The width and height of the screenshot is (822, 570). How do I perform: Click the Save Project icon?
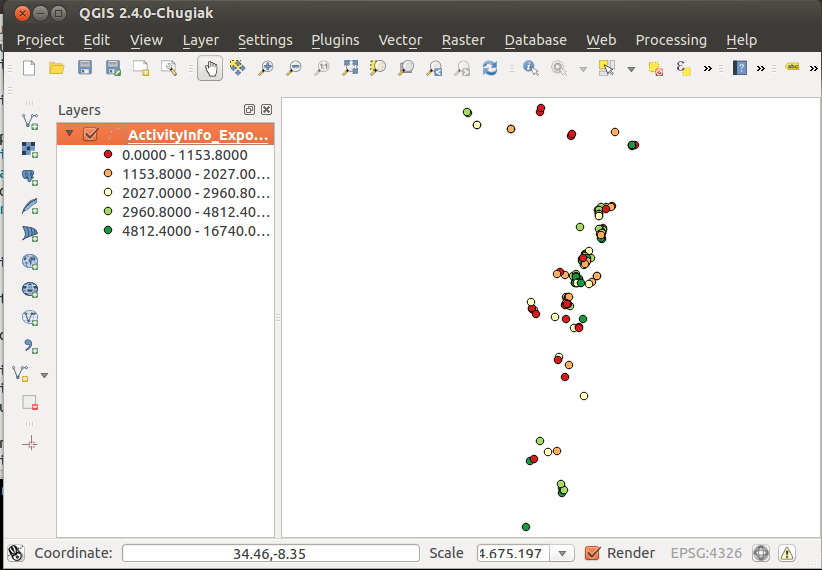(x=85, y=68)
